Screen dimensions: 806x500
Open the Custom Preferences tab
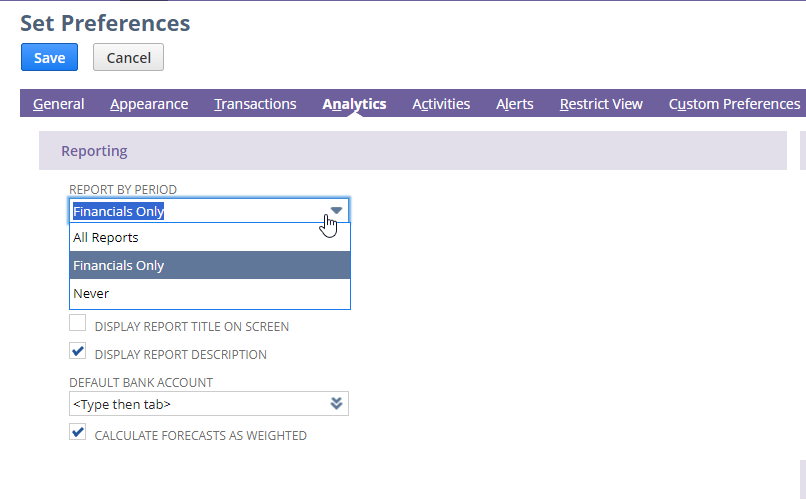coord(734,104)
